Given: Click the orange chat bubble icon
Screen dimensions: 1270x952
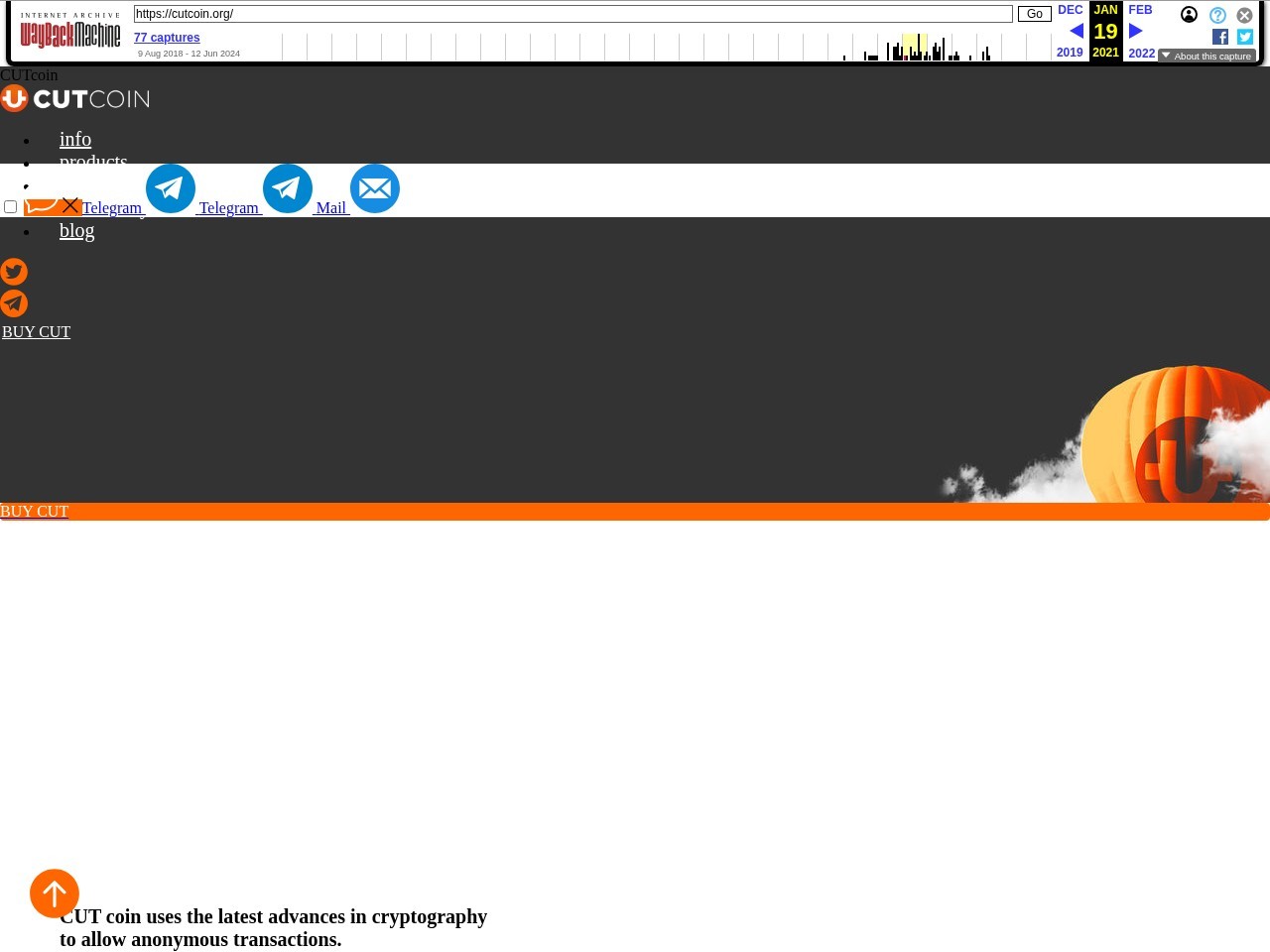Looking at the screenshot, I should (x=41, y=205).
